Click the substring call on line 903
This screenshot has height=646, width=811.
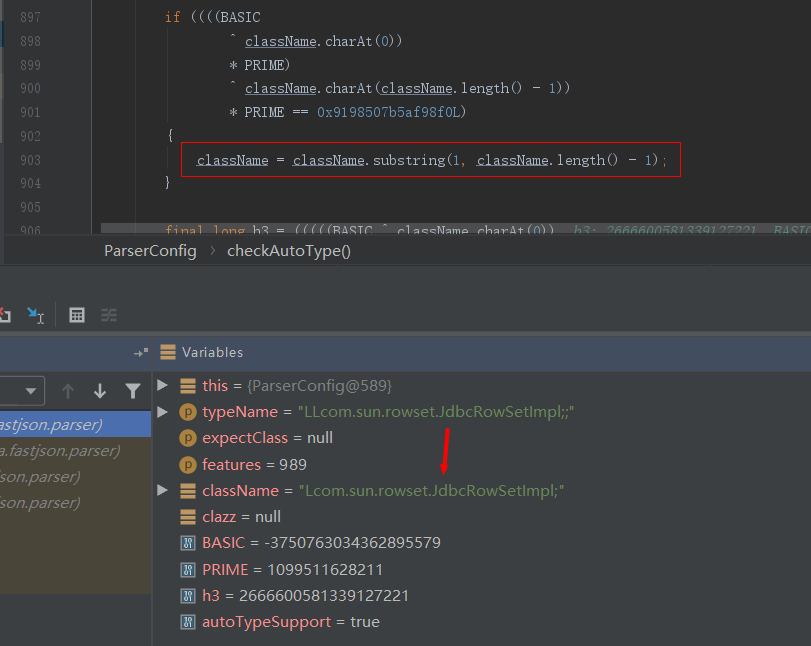point(409,160)
